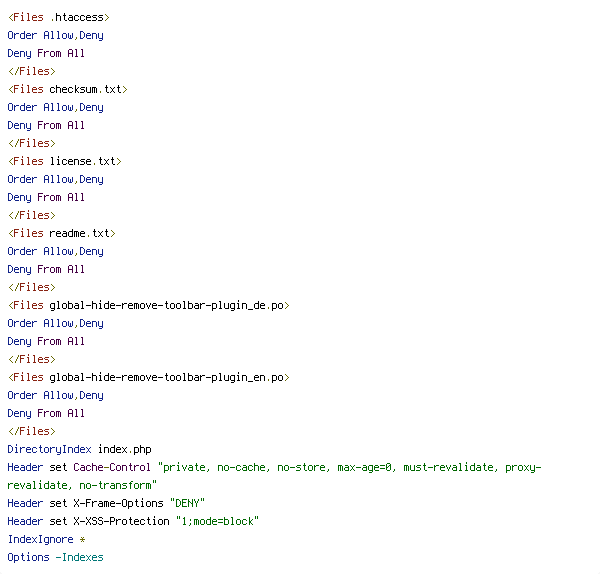The image size is (600, 574).
Task: Click 'Deny From All' under plugin_de.po
Action: 46,341
